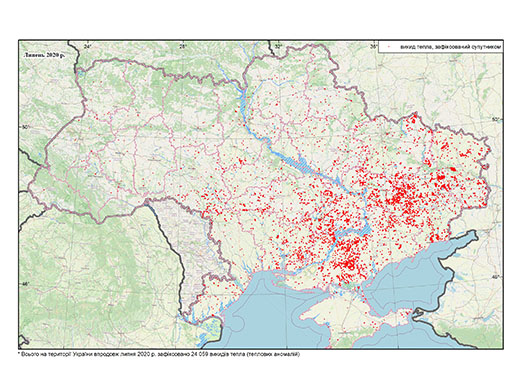Image resolution: width=520 pixels, height=368 pixels.
Task: Click the 24° longitude label on top edge
Action: [88, 46]
